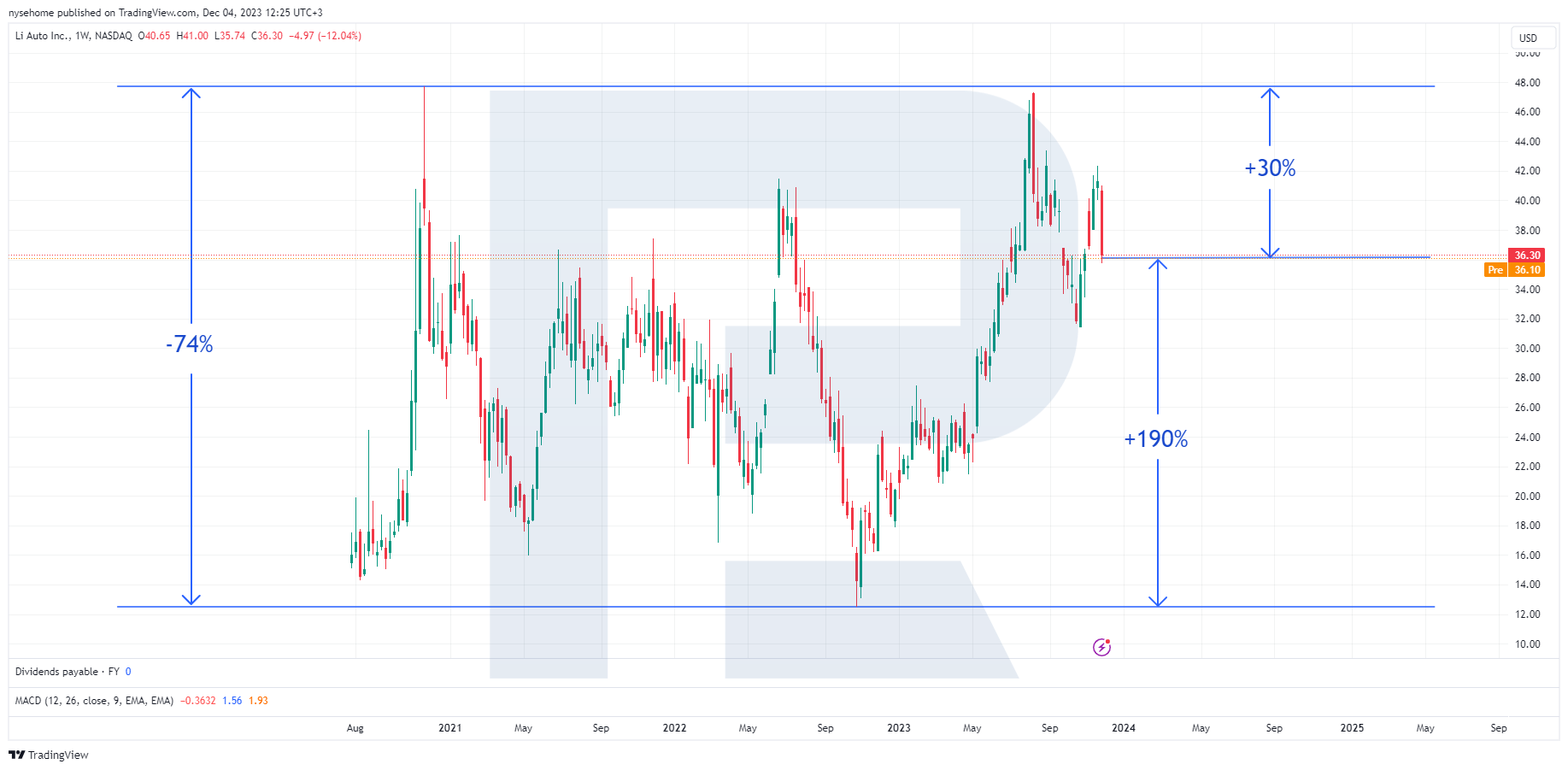1568x770 pixels.
Task: Click the 2022 time axis label
Action: tap(674, 728)
